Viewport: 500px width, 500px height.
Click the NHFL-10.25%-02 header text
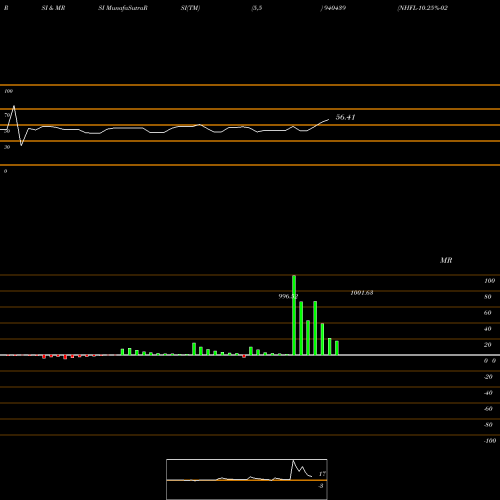tap(423, 8)
